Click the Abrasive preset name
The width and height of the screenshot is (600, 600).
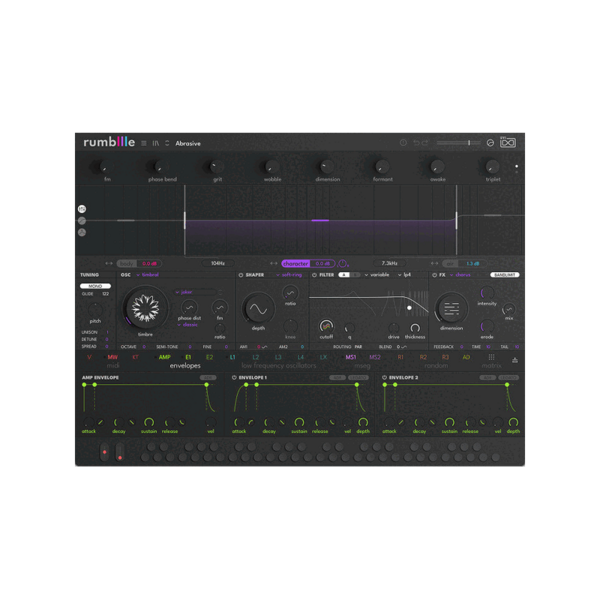[188, 143]
